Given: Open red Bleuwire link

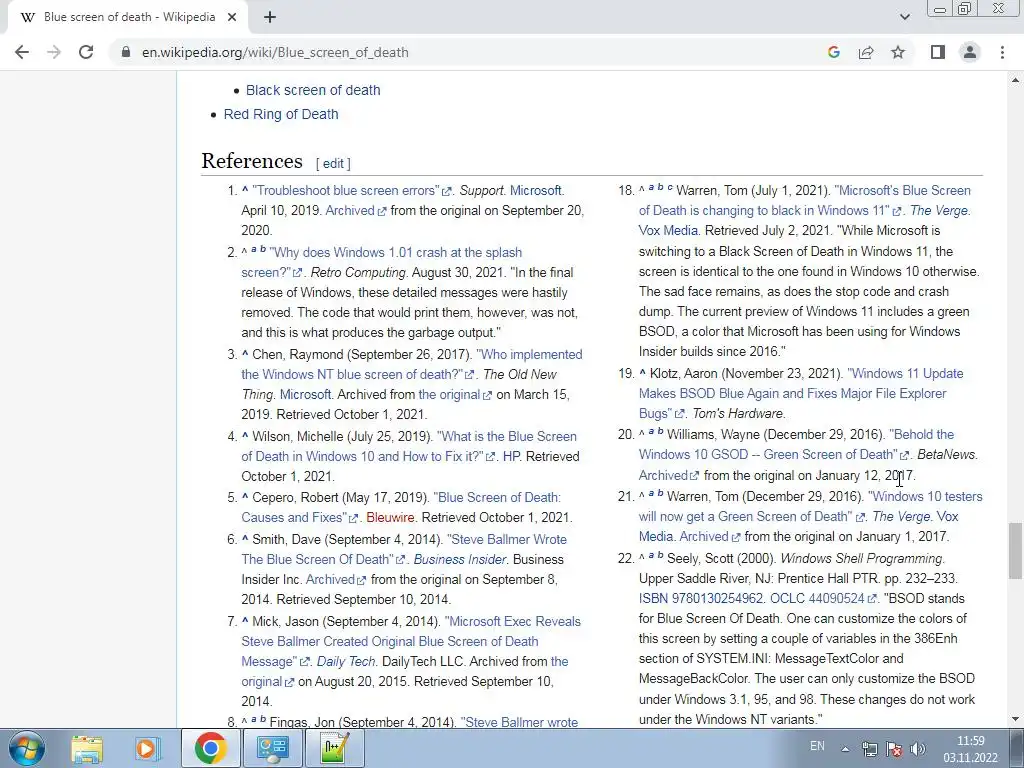Looking at the screenshot, I should coord(390,517).
